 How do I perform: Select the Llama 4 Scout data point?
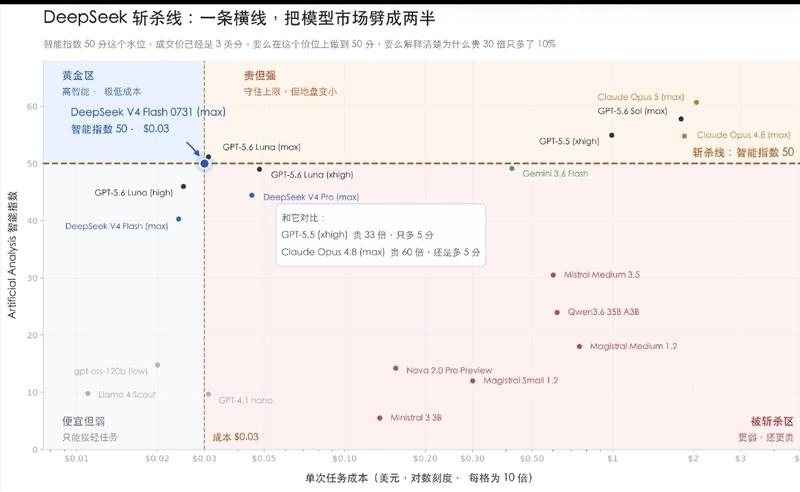(88, 393)
